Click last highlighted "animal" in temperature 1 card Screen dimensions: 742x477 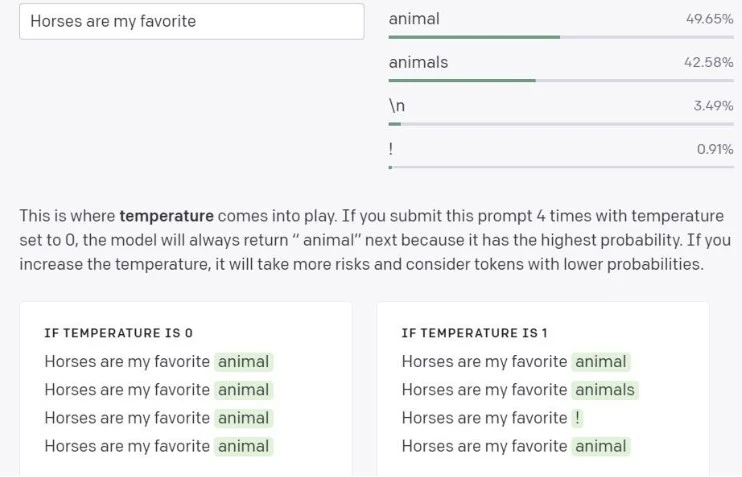pos(601,446)
